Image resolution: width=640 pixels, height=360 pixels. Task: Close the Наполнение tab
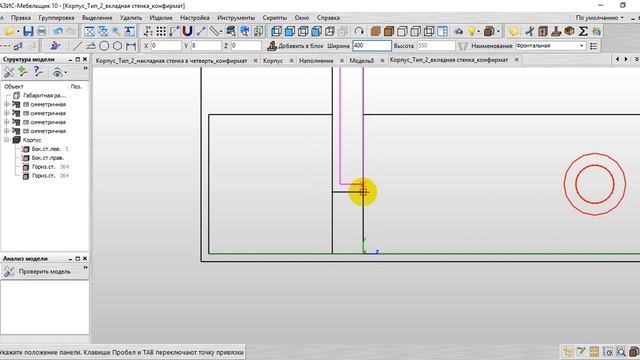342,60
